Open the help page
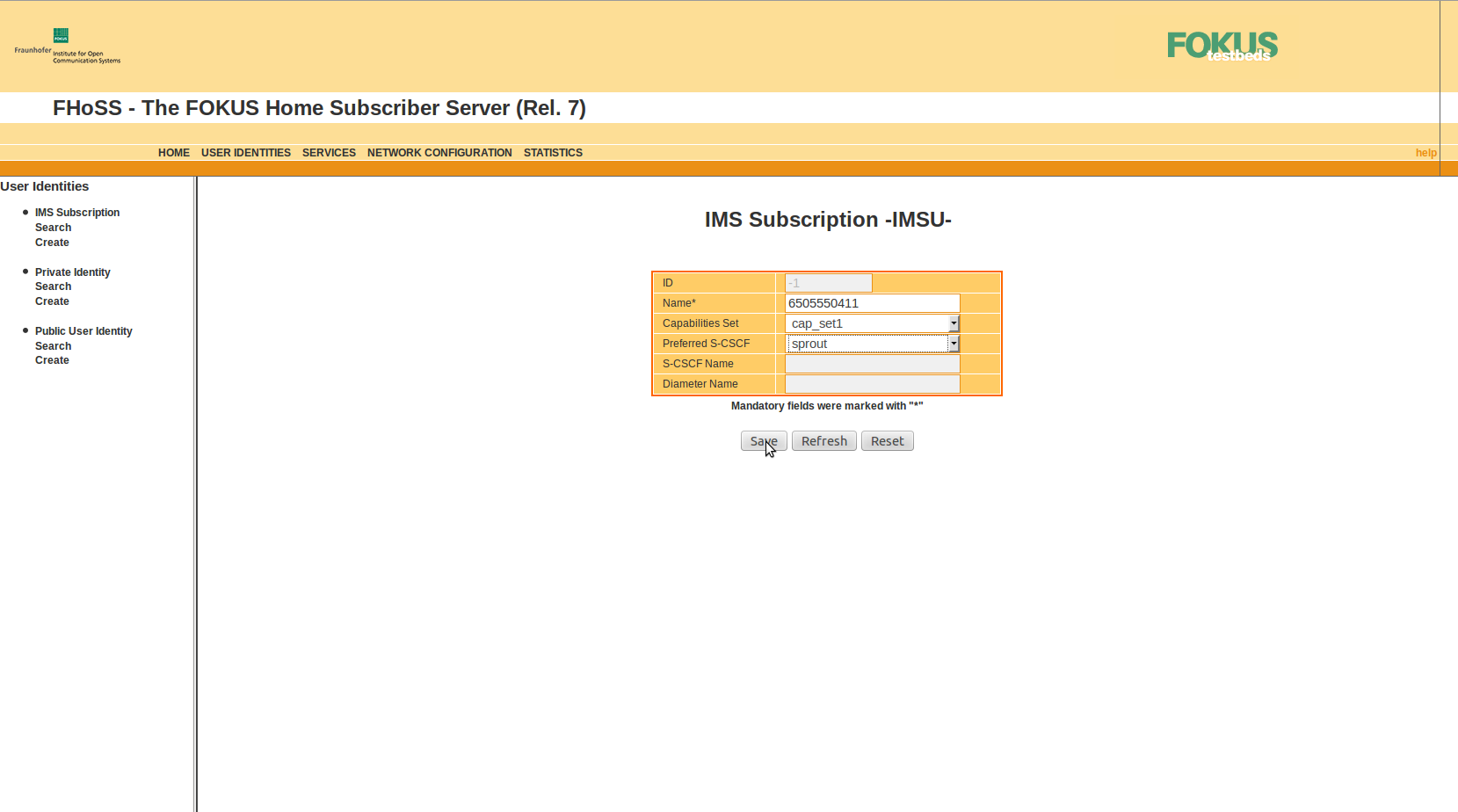Image resolution: width=1458 pixels, height=812 pixels. click(1425, 152)
